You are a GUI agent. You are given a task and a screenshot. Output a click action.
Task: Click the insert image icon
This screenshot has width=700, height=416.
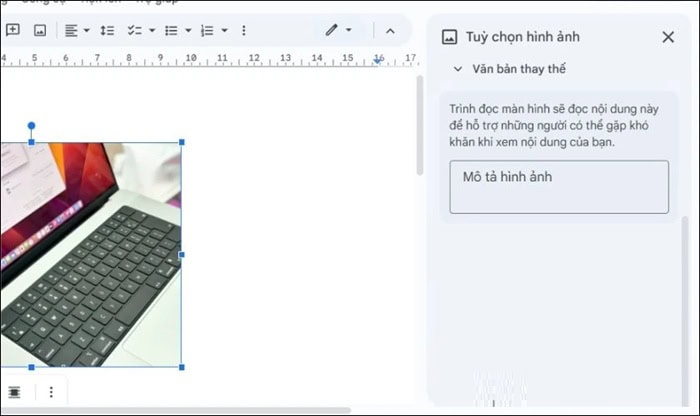[x=40, y=30]
